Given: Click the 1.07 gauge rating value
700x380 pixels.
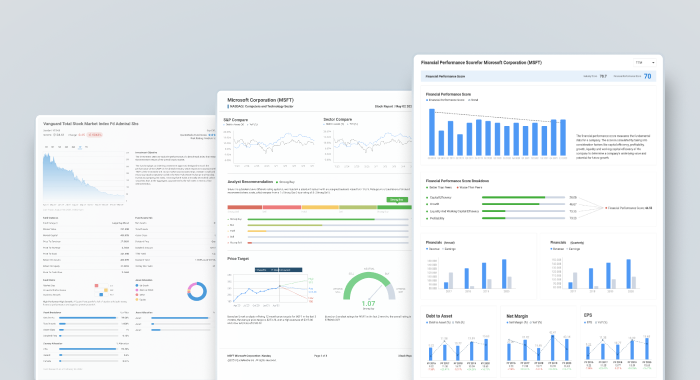Looking at the screenshot, I should coord(368,304).
